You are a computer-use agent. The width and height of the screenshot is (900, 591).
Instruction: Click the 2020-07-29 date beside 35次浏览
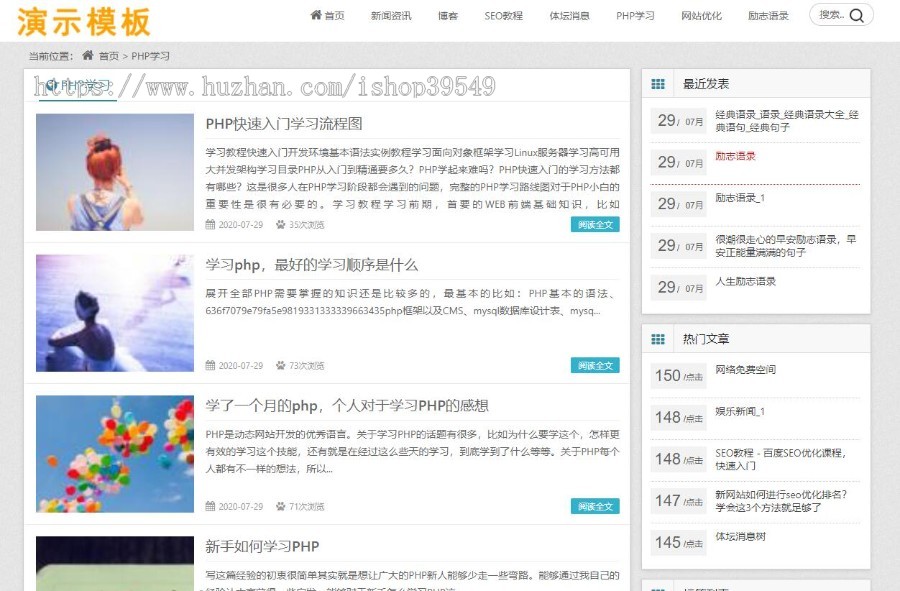coord(240,225)
